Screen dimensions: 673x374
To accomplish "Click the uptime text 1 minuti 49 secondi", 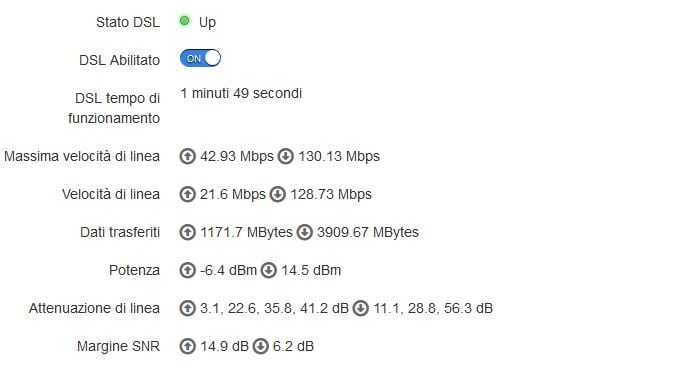I will 241,93.
